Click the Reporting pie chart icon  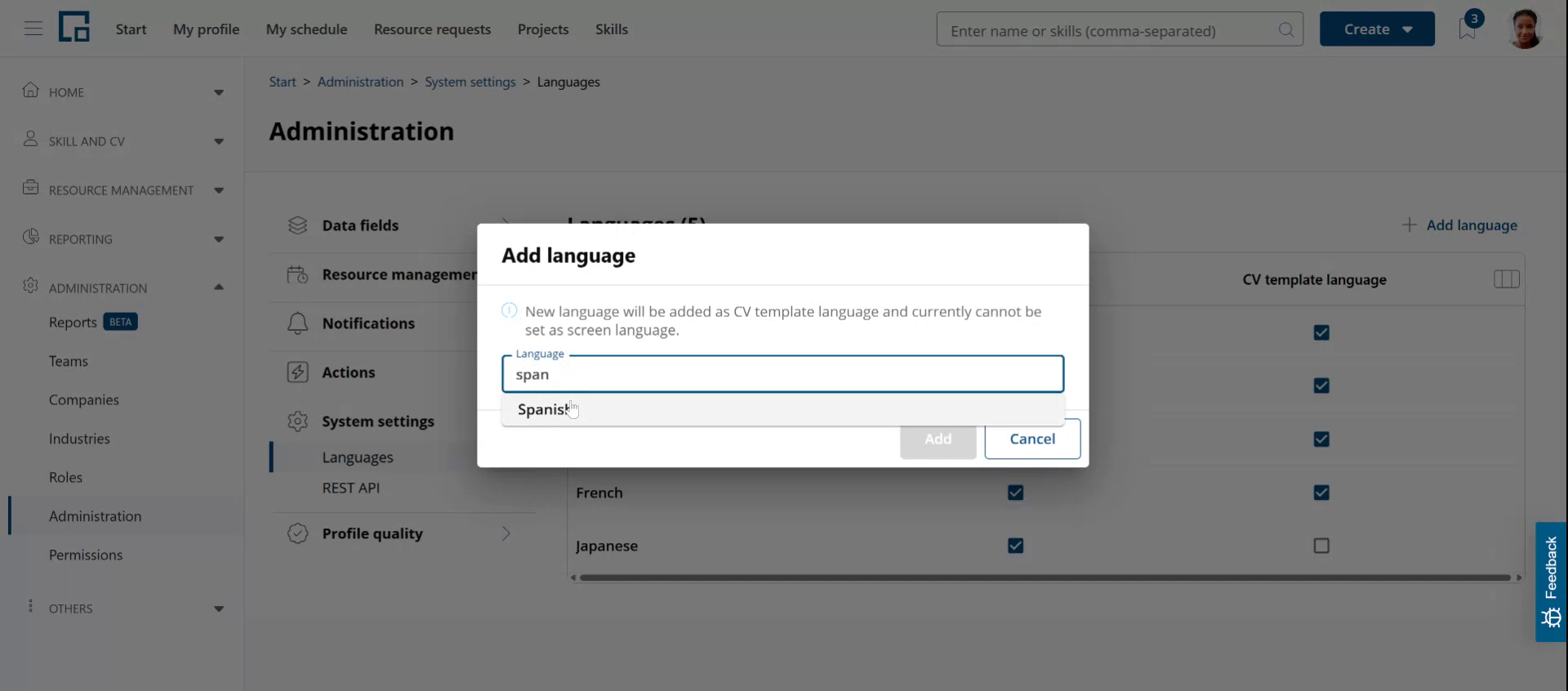tap(31, 238)
